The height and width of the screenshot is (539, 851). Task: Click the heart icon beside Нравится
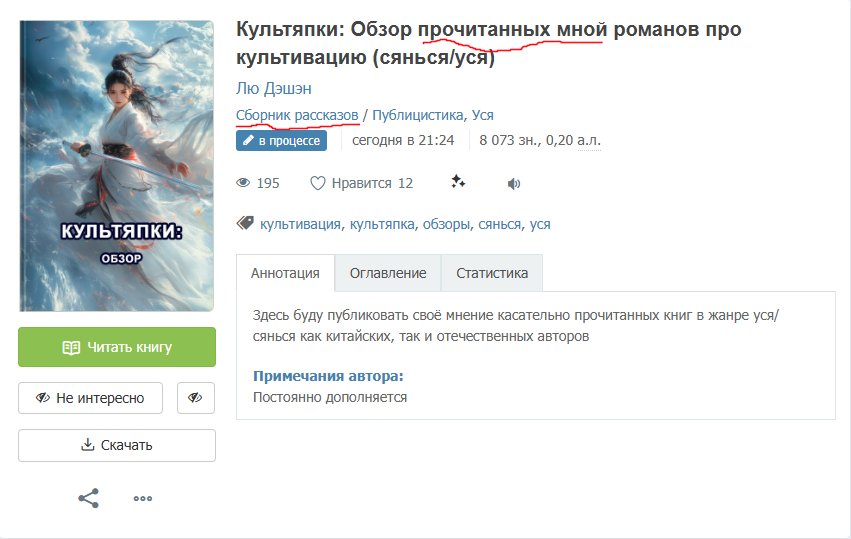click(317, 183)
